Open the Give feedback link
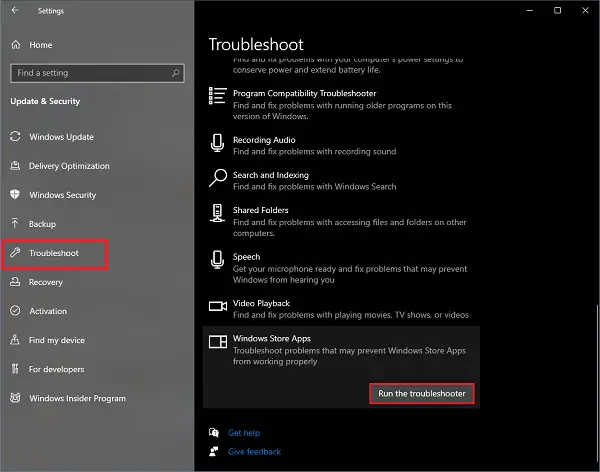 [x=254, y=452]
